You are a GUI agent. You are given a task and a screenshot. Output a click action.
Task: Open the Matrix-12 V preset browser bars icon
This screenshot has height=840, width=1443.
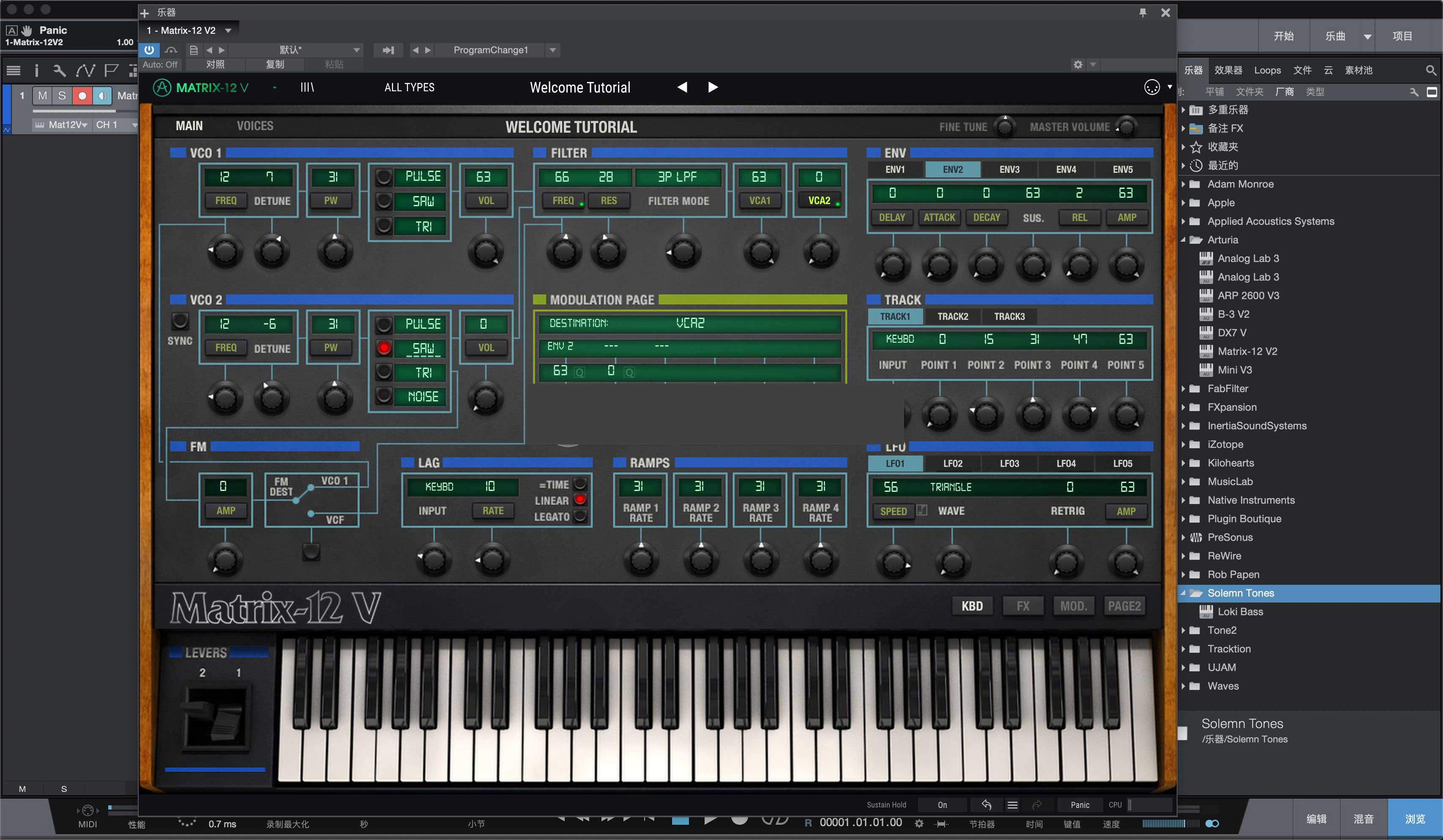[x=308, y=87]
